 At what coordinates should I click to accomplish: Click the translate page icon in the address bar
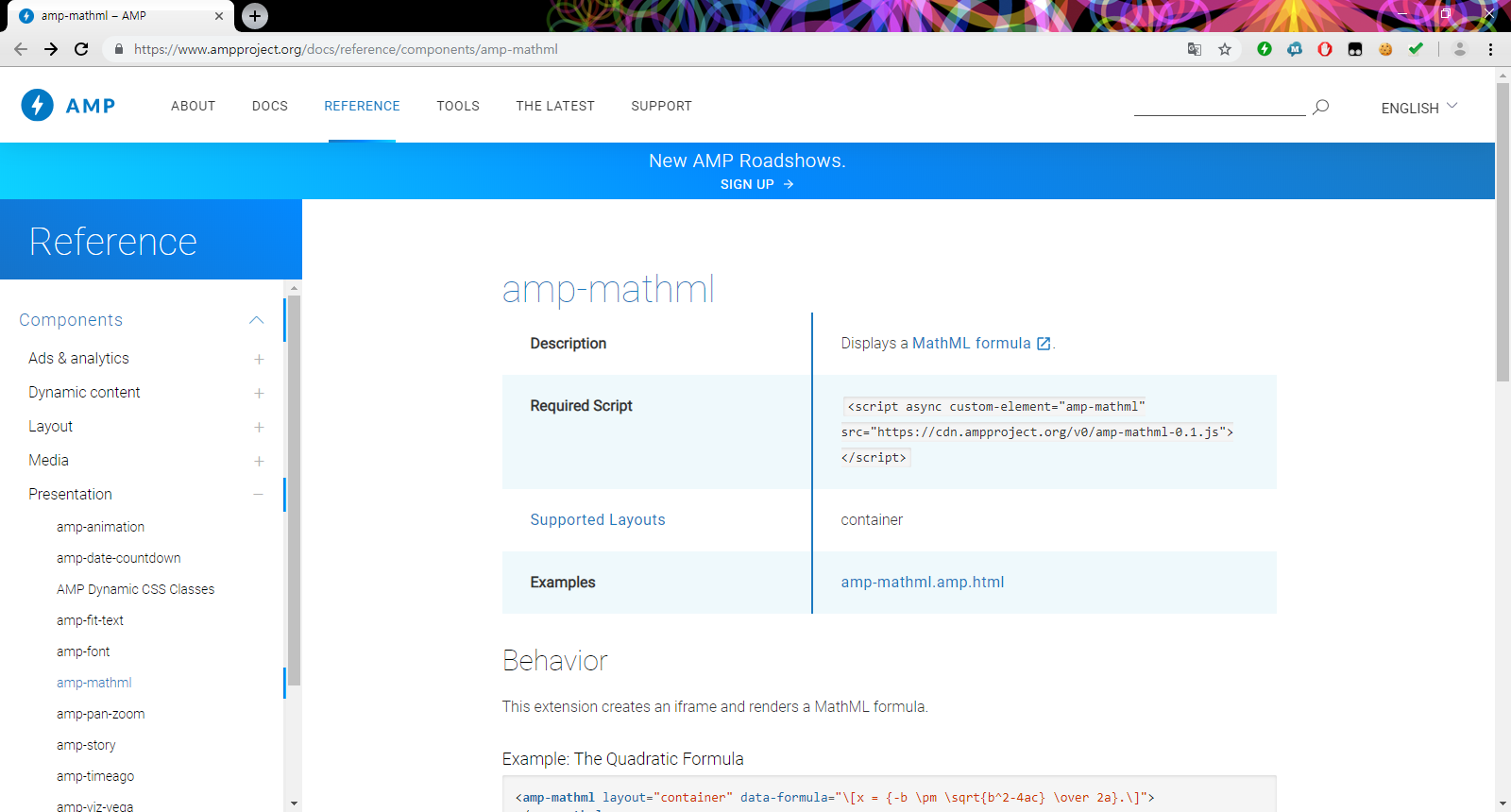(1195, 49)
